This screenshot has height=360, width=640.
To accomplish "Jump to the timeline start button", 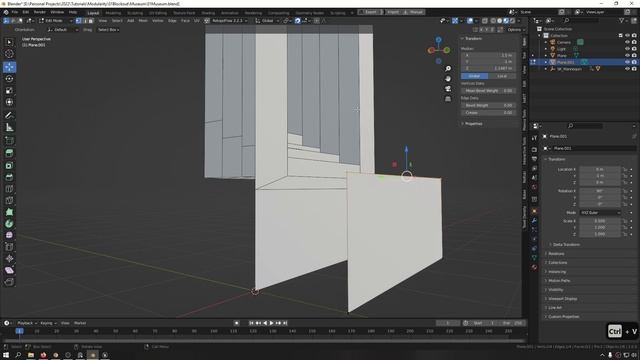I will (x=251, y=323).
